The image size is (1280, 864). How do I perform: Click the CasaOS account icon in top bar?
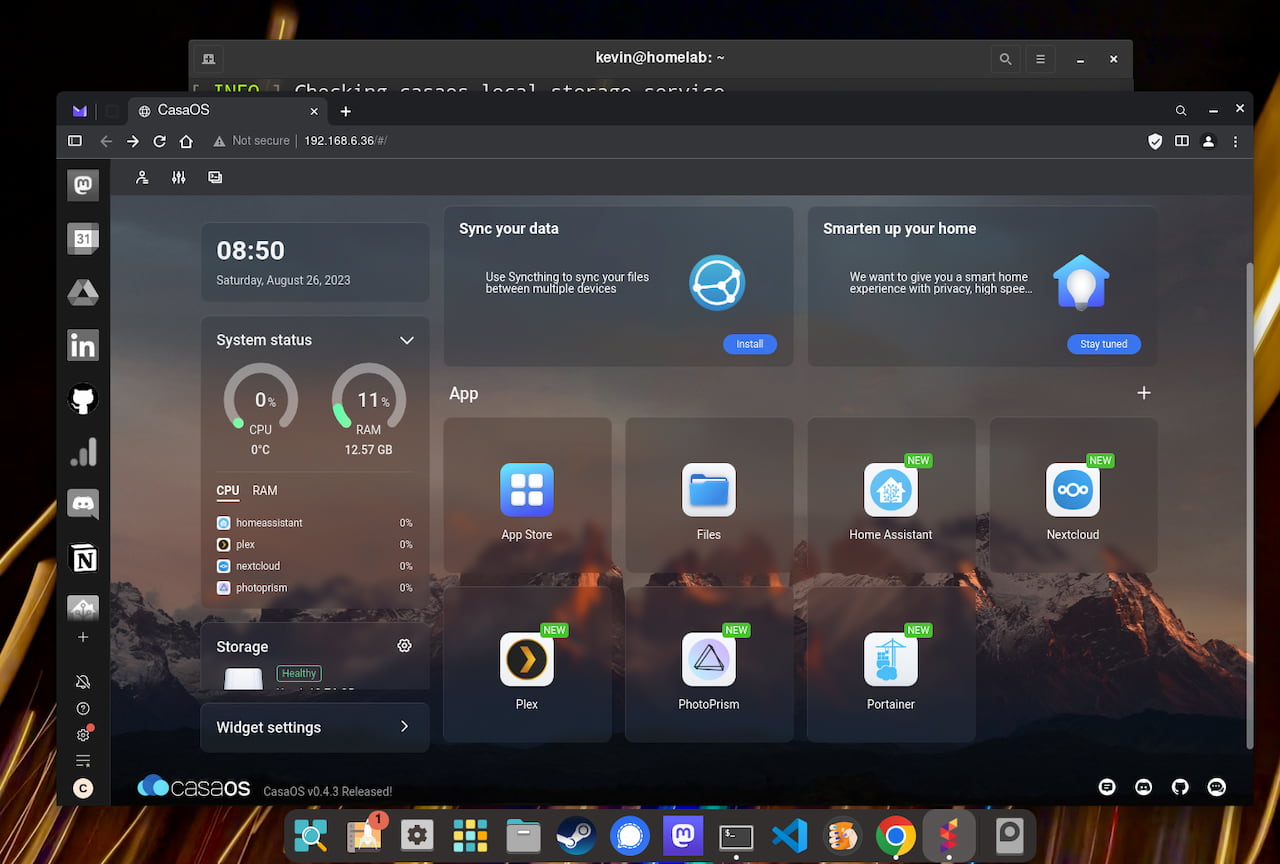pos(142,177)
